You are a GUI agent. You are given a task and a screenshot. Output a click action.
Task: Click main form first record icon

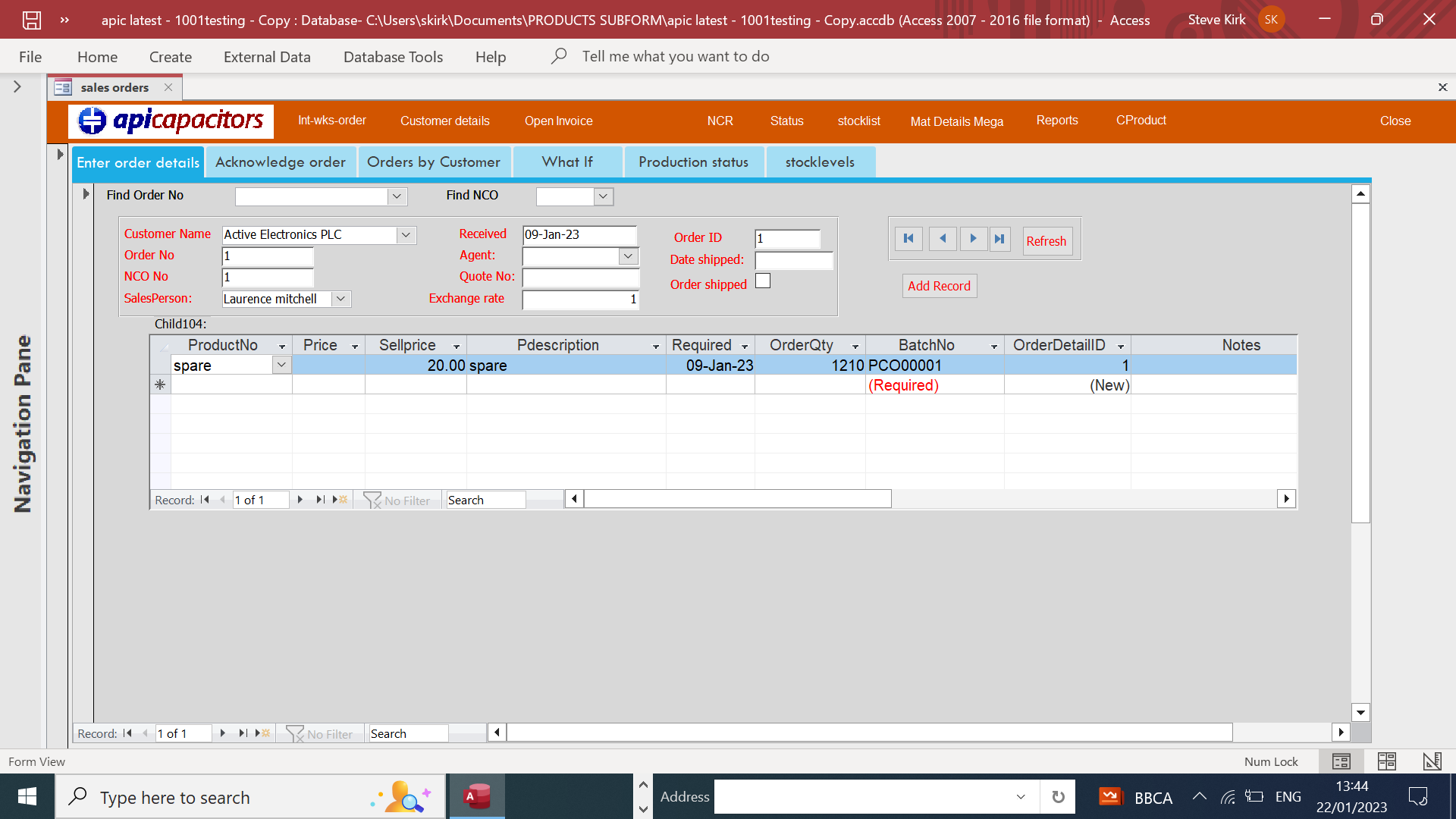tap(127, 733)
